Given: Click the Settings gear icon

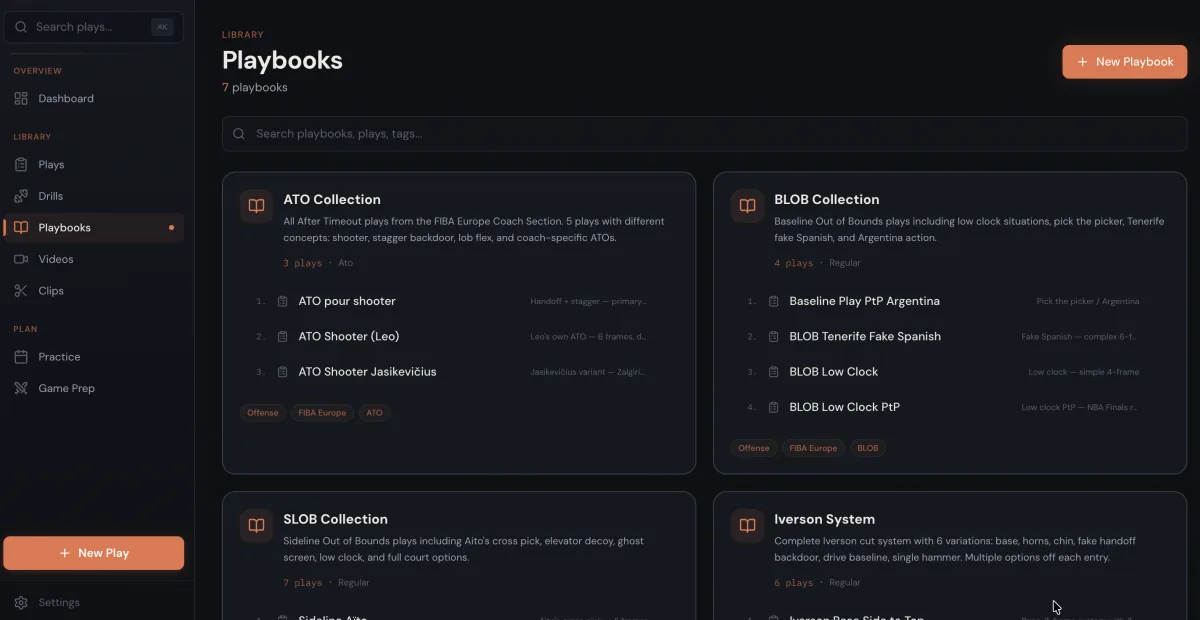Looking at the screenshot, I should tap(21, 603).
